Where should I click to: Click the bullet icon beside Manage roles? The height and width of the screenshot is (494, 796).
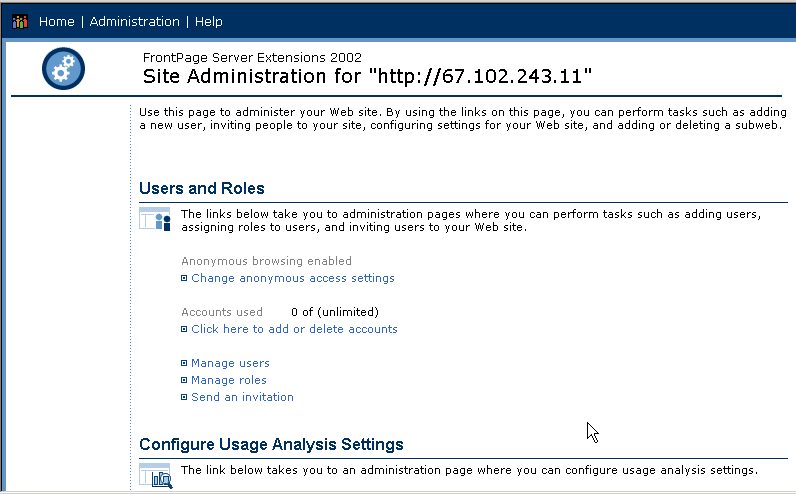coord(184,380)
